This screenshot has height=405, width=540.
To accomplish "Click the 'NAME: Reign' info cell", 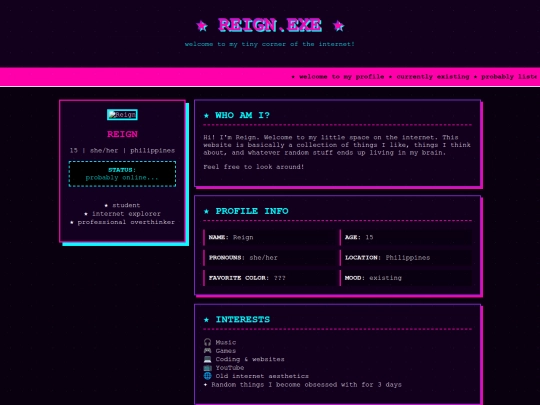I will coord(270,237).
